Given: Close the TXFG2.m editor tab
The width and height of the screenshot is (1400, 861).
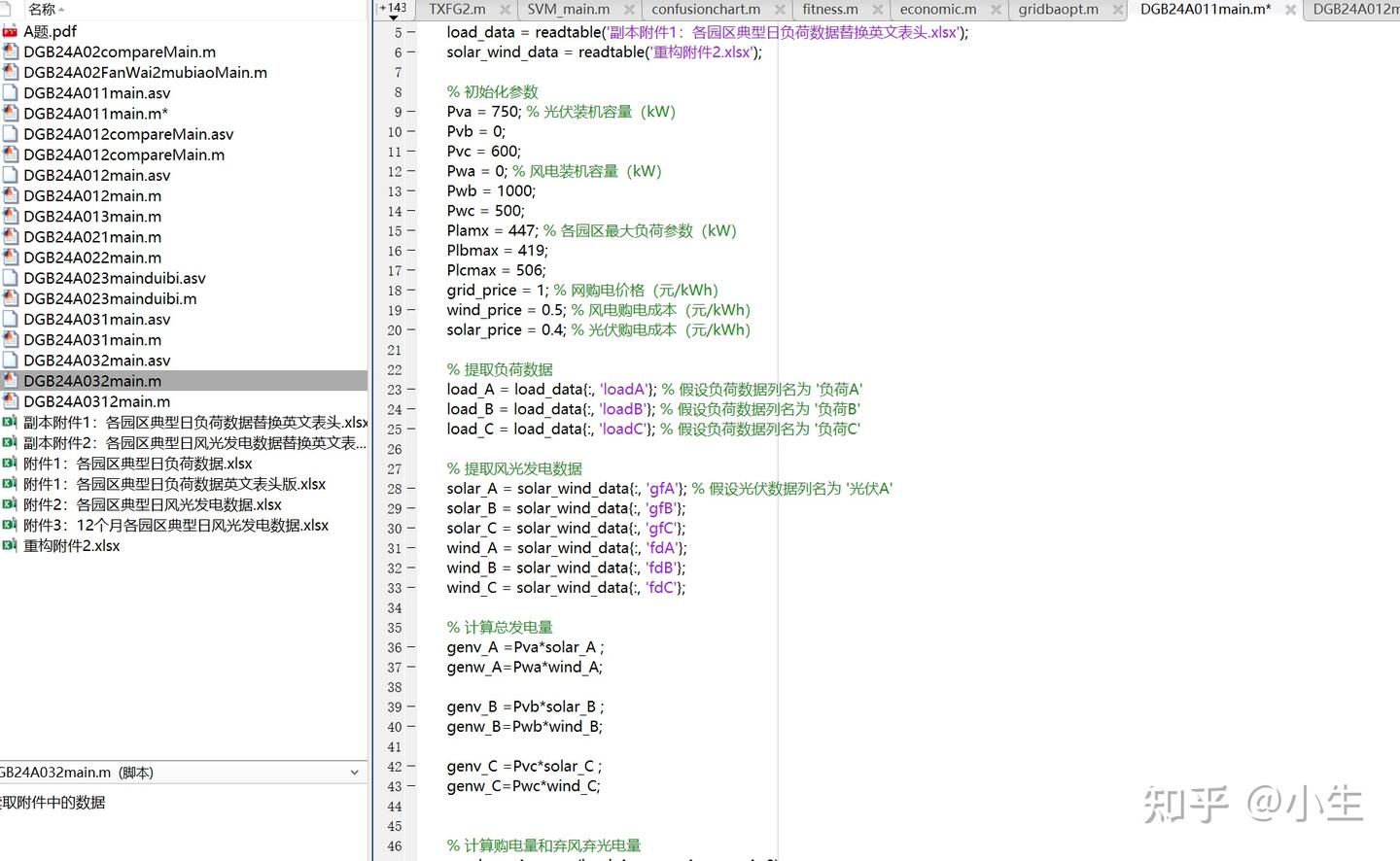Looking at the screenshot, I should pyautogui.click(x=506, y=10).
